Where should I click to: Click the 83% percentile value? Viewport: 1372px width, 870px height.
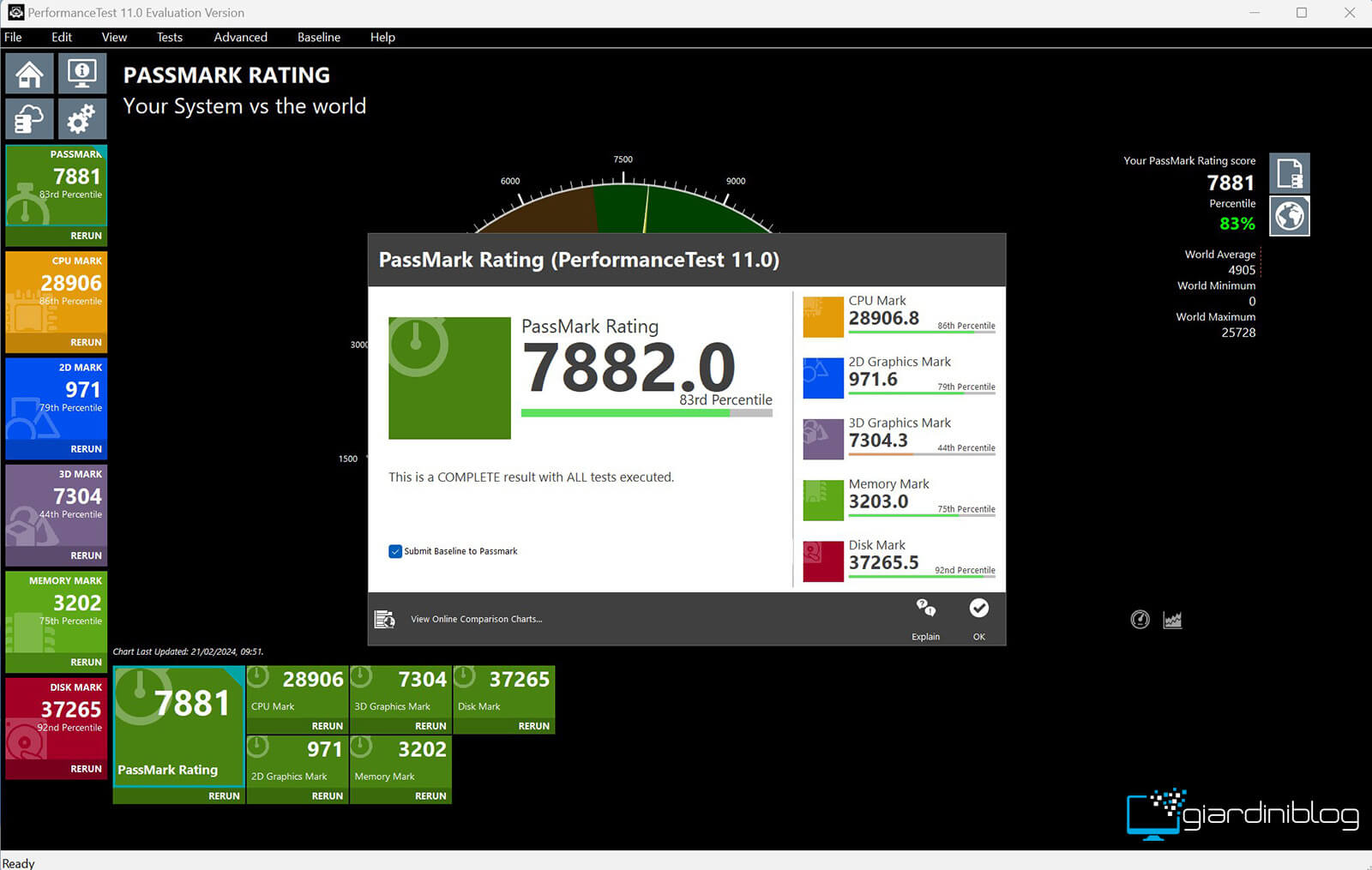(1237, 224)
